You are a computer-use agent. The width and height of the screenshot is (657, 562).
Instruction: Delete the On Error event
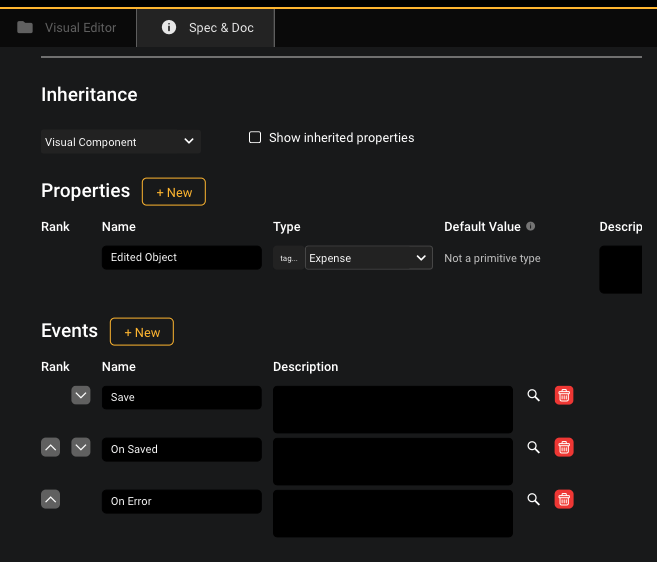(564, 499)
